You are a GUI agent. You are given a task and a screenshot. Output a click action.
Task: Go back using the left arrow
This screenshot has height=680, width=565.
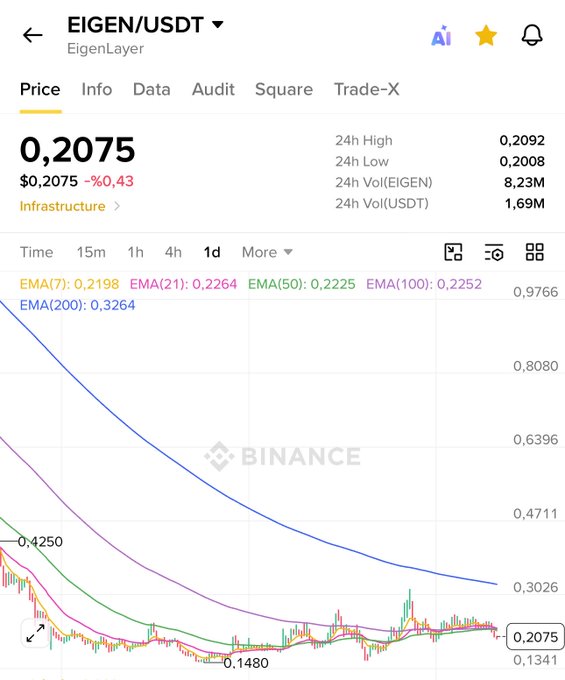coord(33,35)
